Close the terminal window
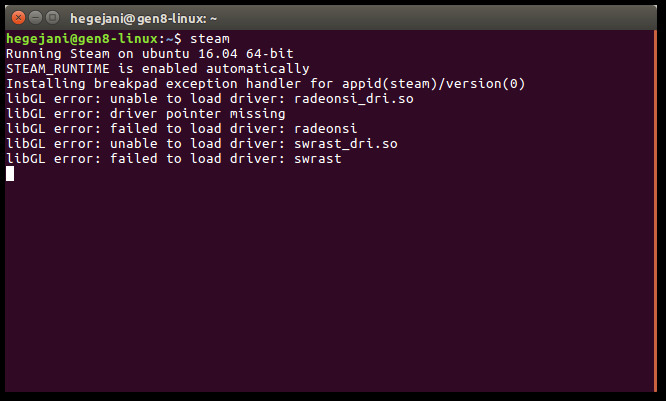The width and height of the screenshot is (666, 401). tap(18, 18)
